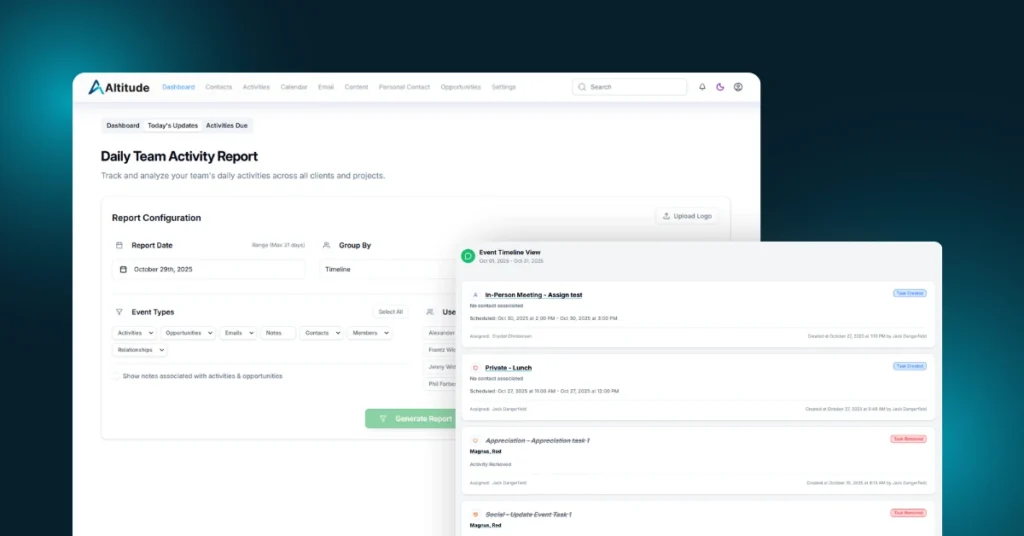Image resolution: width=1024 pixels, height=536 pixels.
Task: Click the Daily Team Activity Report heading
Action: (179, 156)
